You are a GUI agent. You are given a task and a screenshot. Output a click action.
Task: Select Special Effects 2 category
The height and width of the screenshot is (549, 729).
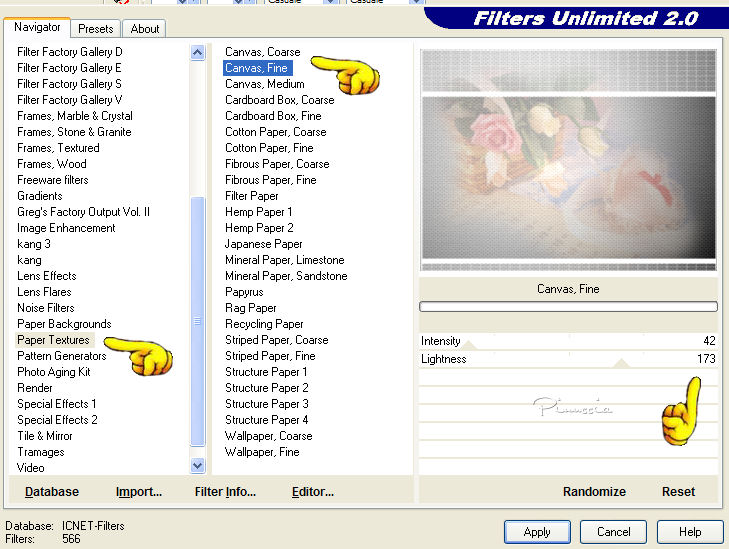coord(57,420)
